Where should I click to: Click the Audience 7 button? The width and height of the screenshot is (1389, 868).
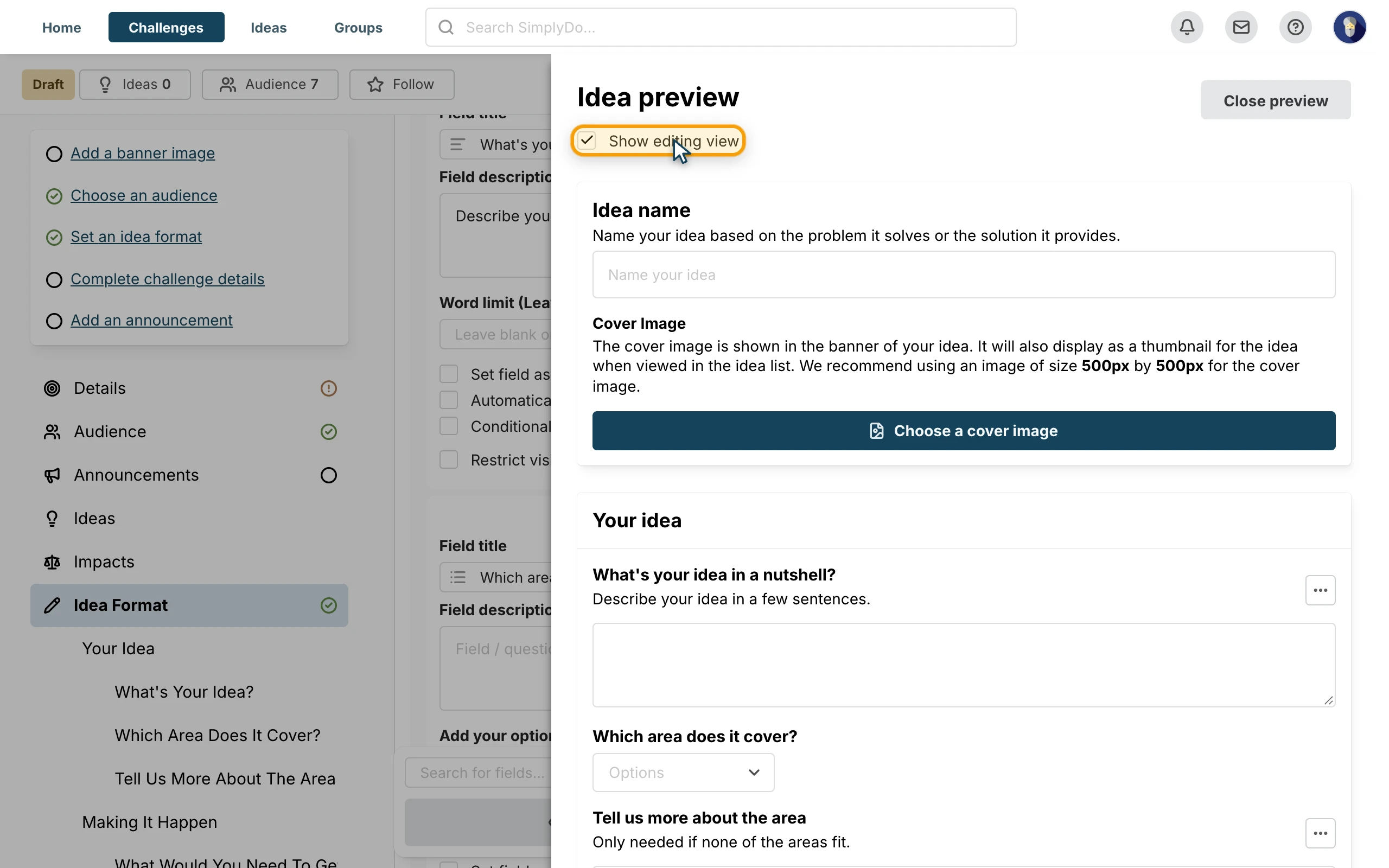[x=270, y=85]
